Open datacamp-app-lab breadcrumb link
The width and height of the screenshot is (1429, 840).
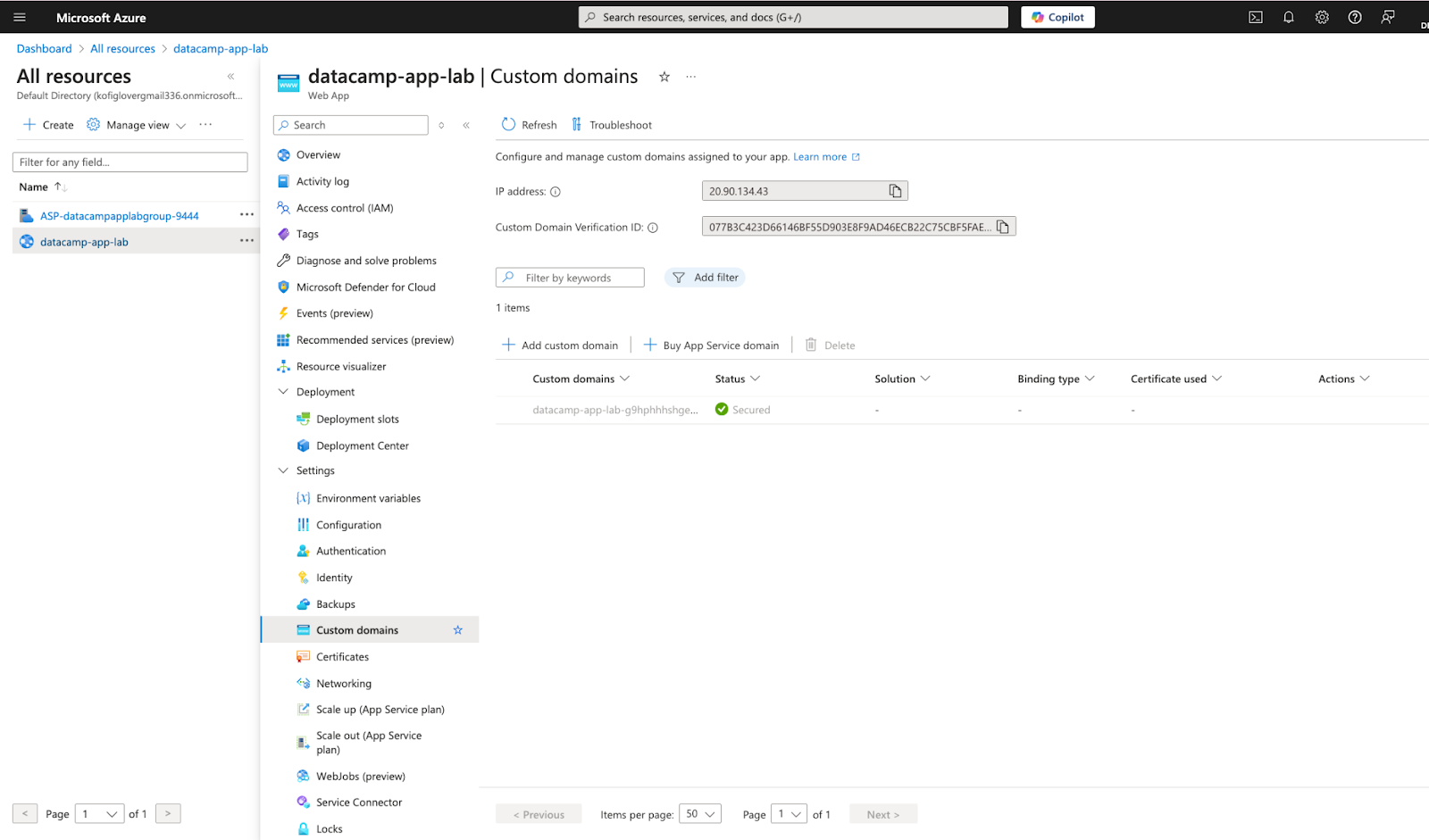coord(221,49)
